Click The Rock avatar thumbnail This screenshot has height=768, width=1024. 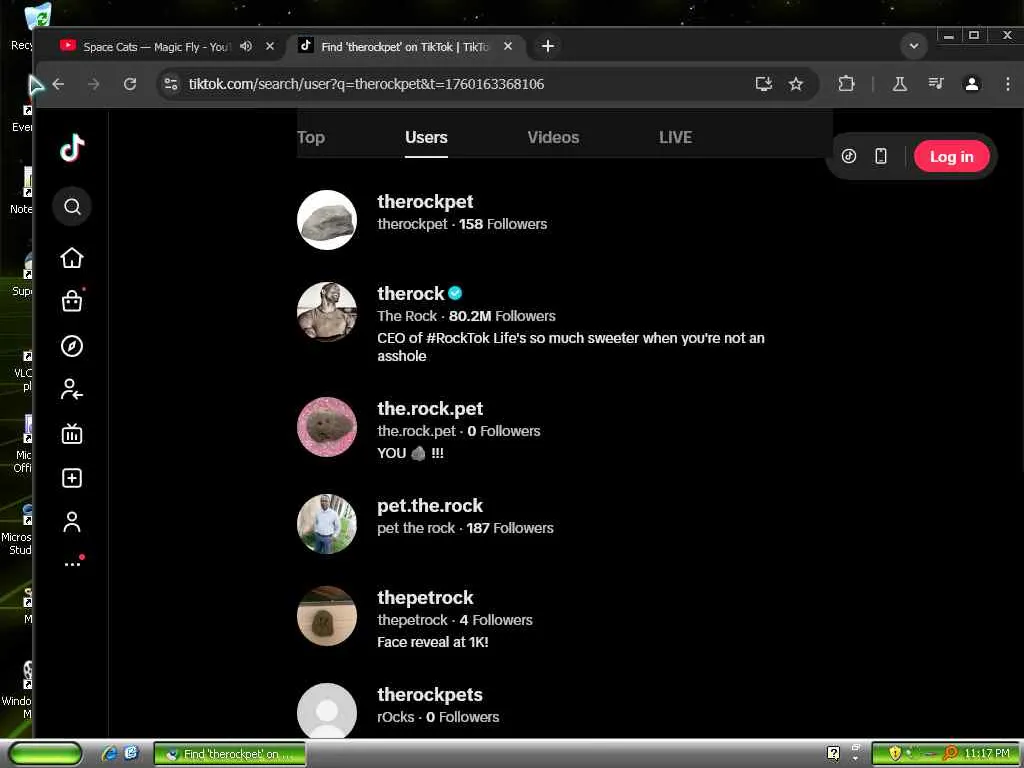(x=327, y=312)
